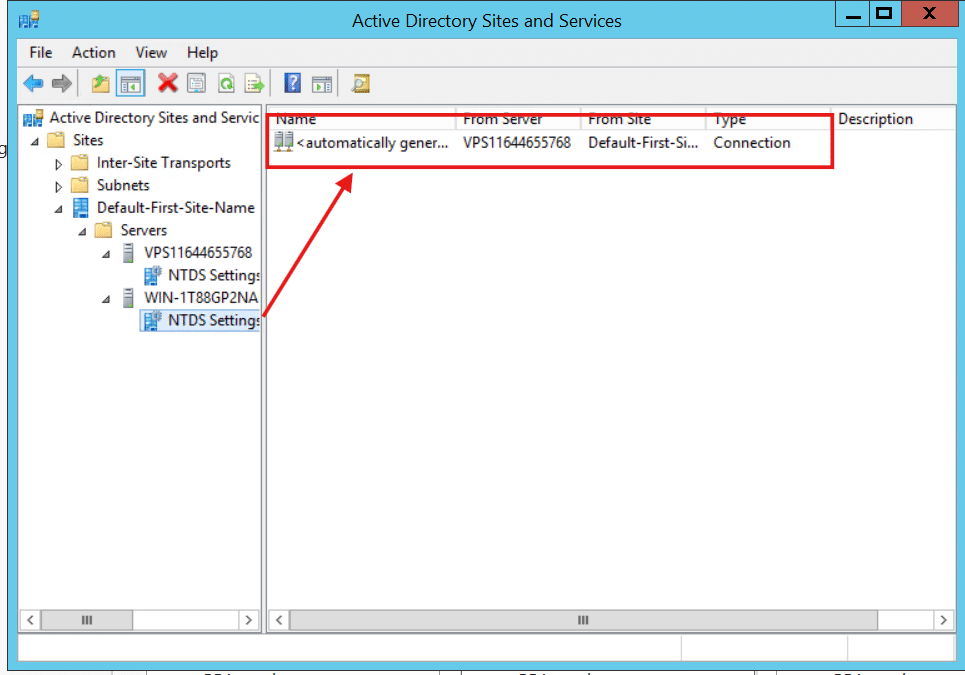Click the Back arrow toolbar icon
The width and height of the screenshot is (965, 675).
click(x=33, y=83)
